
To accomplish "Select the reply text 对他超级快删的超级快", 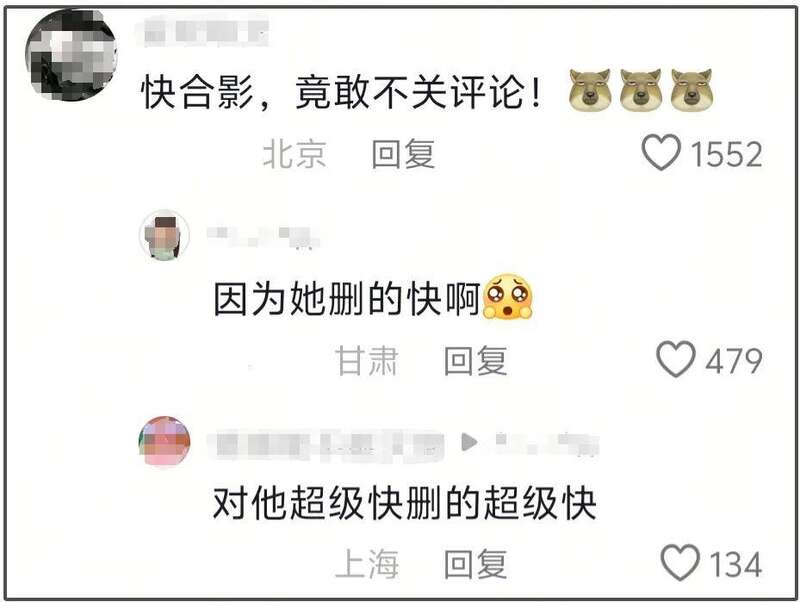I will [x=405, y=503].
